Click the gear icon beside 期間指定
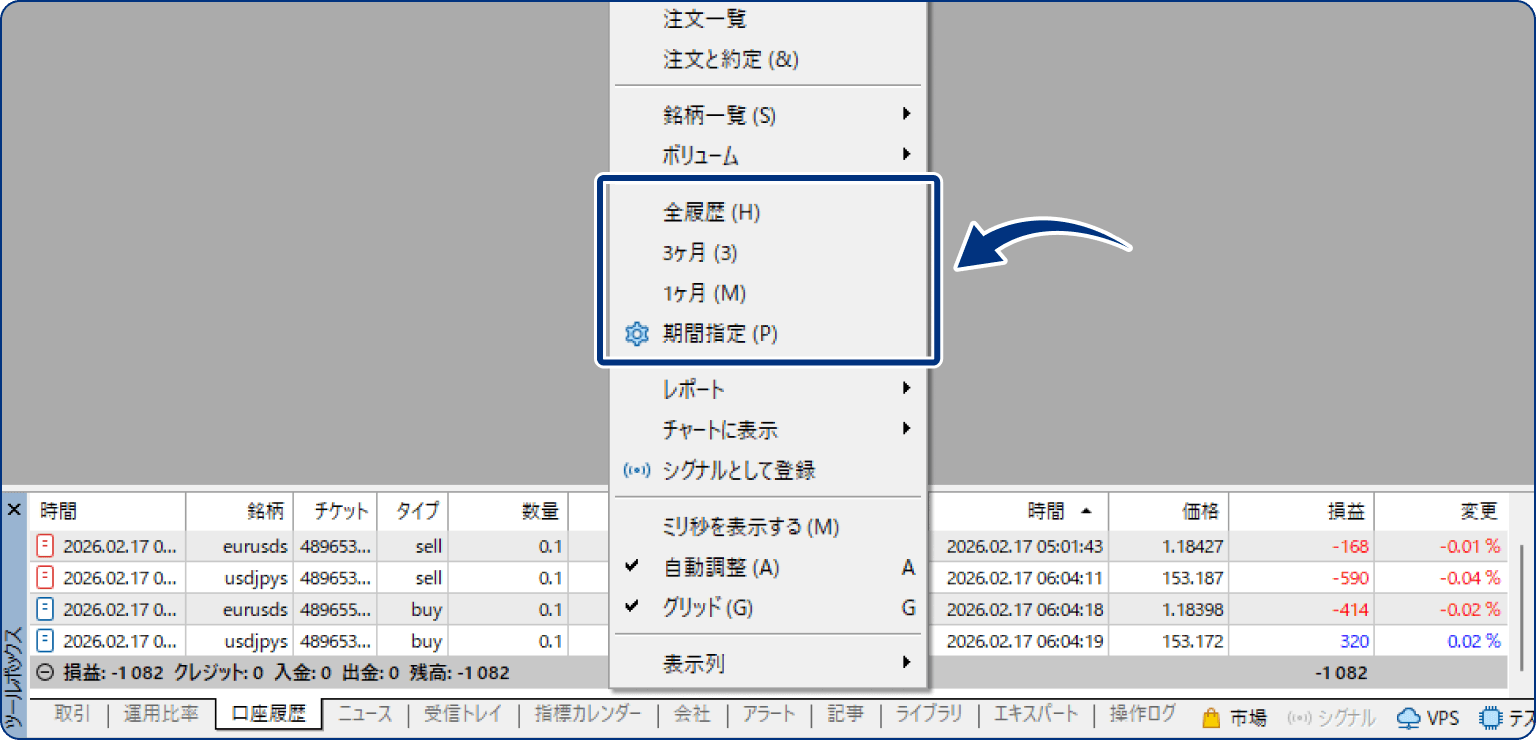The width and height of the screenshot is (1536, 740). pos(637,333)
